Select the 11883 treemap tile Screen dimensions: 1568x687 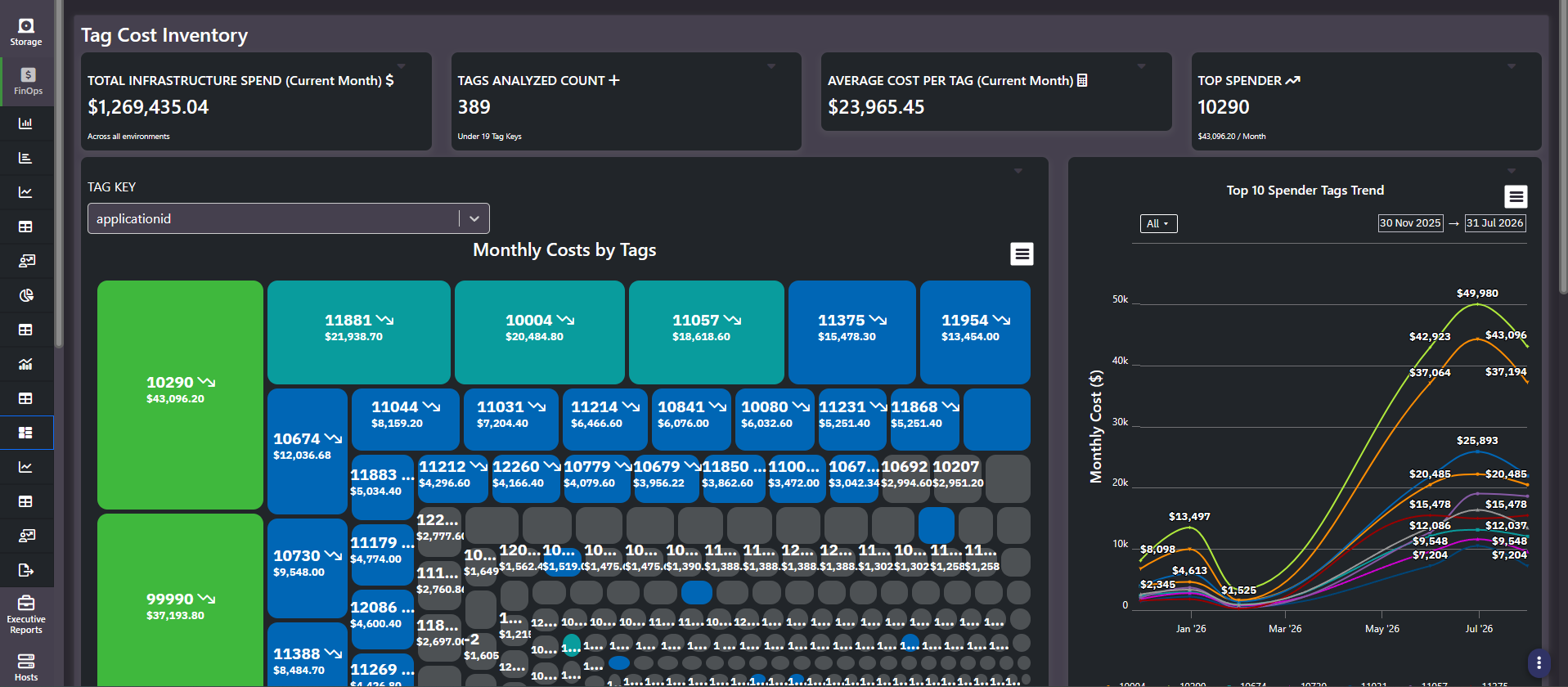pyautogui.click(x=382, y=487)
